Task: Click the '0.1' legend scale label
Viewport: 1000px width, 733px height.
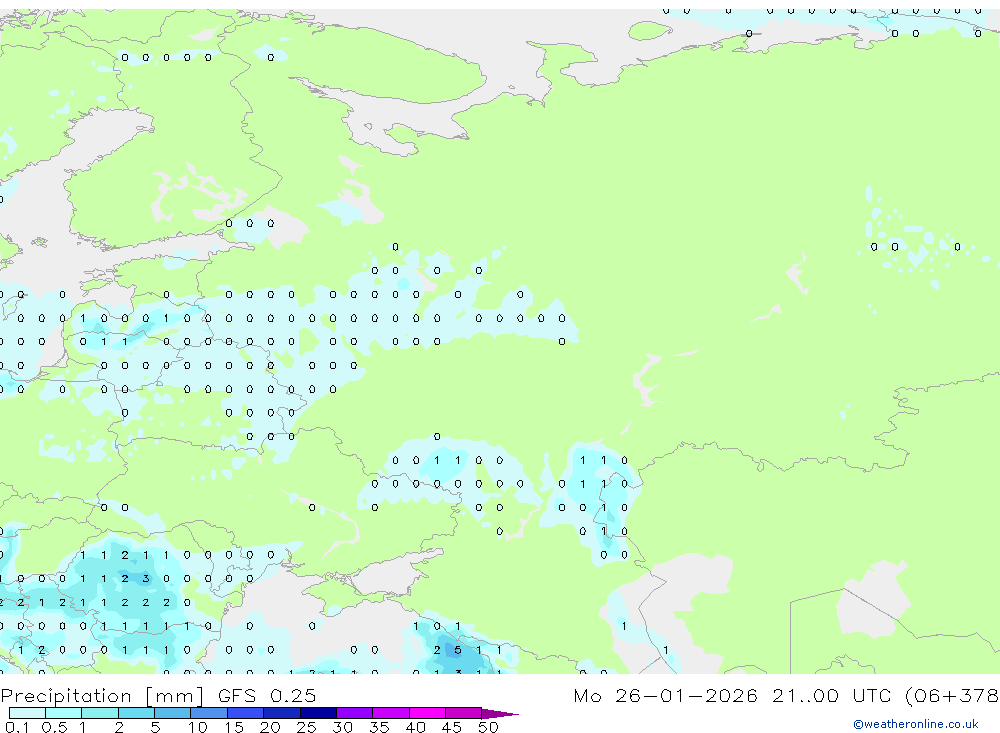Action: pyautogui.click(x=17, y=727)
